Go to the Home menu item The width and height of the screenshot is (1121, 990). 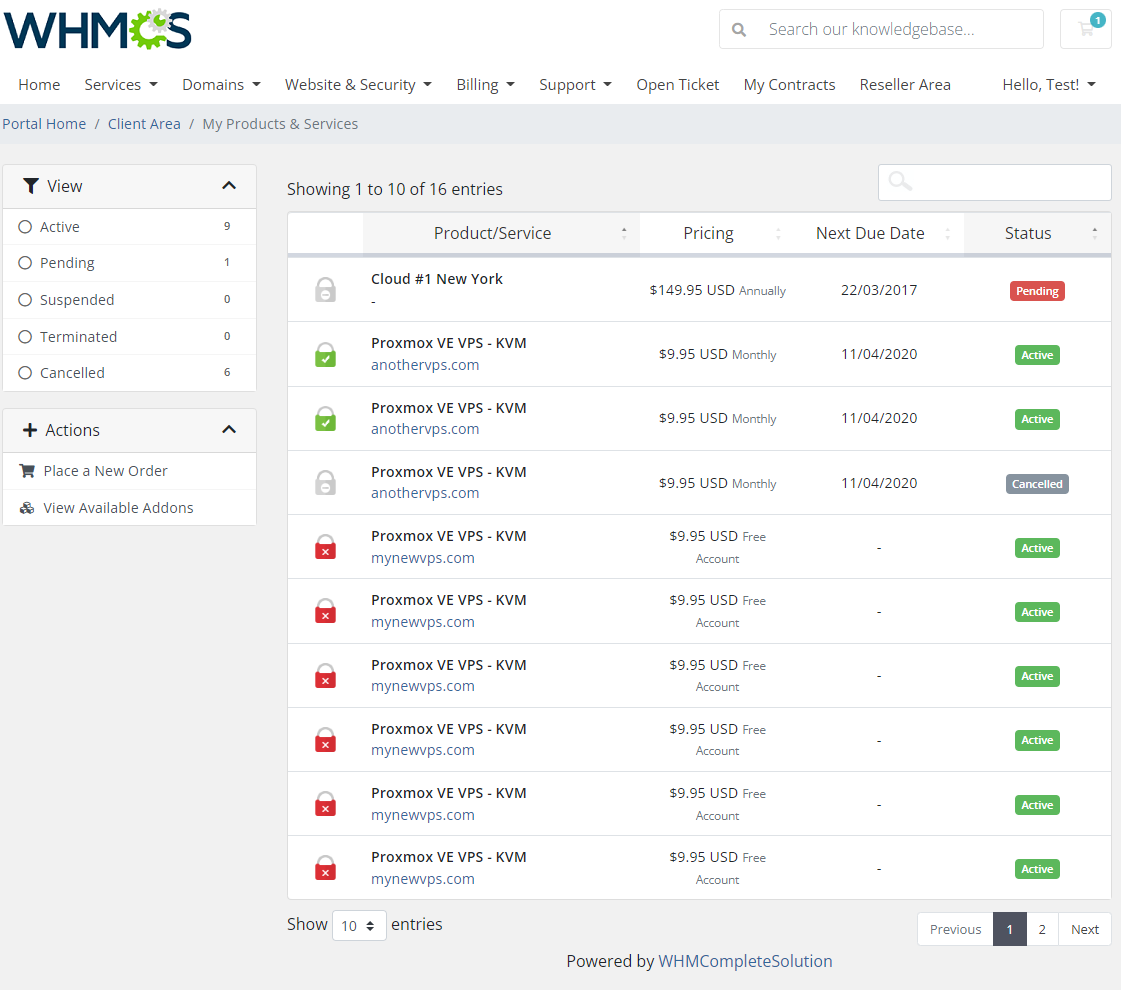pos(39,84)
